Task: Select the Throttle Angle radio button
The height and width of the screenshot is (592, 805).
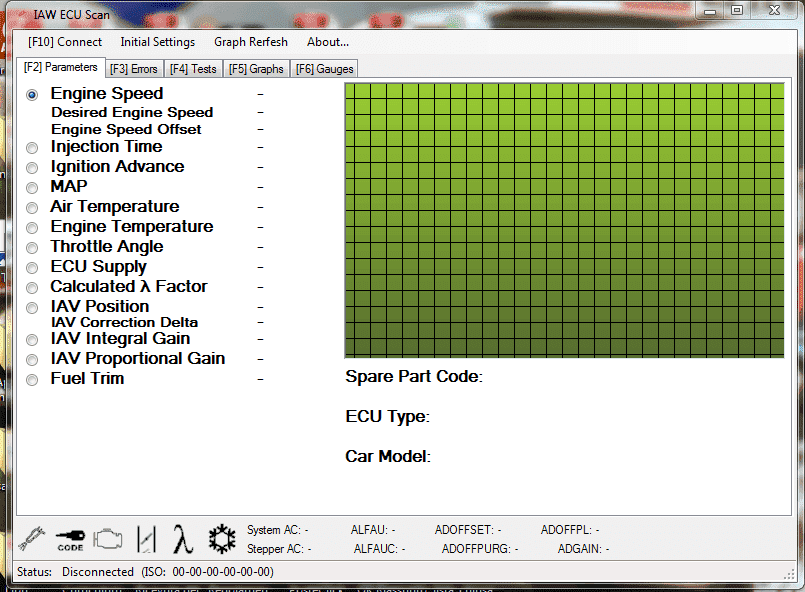Action: coord(32,248)
